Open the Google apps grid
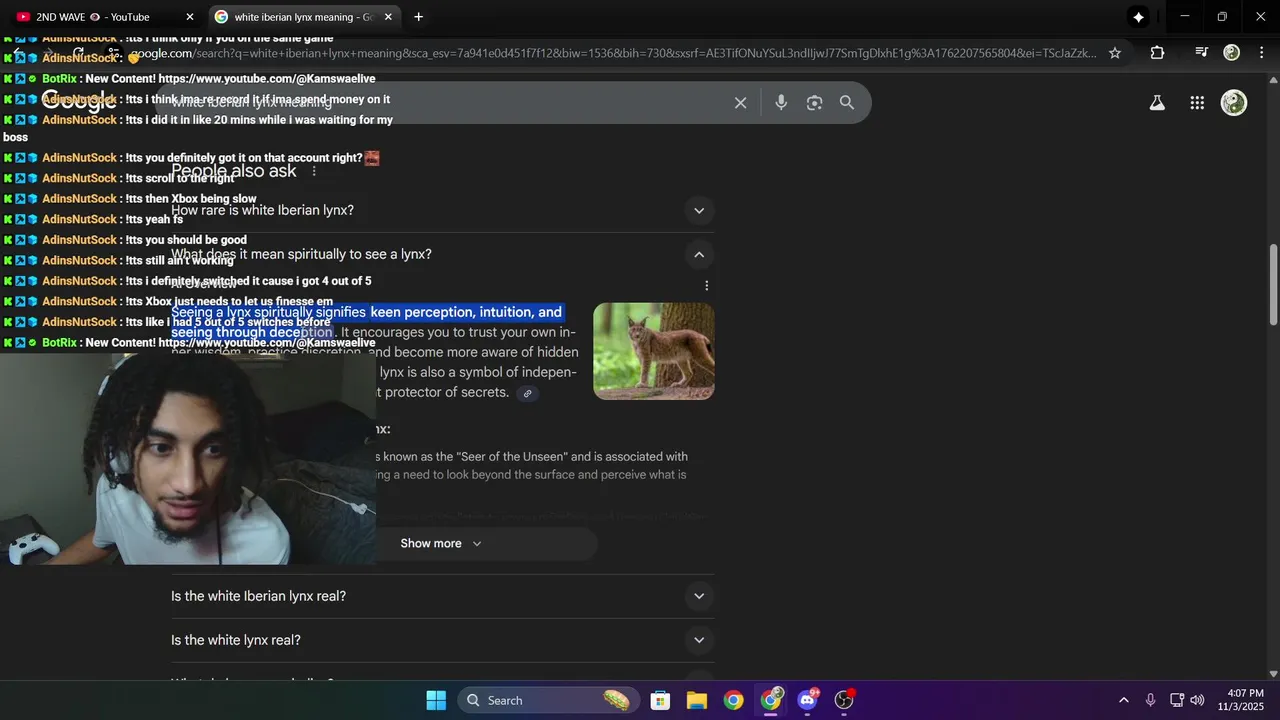Screen dimensions: 1280x720 (x=1197, y=102)
